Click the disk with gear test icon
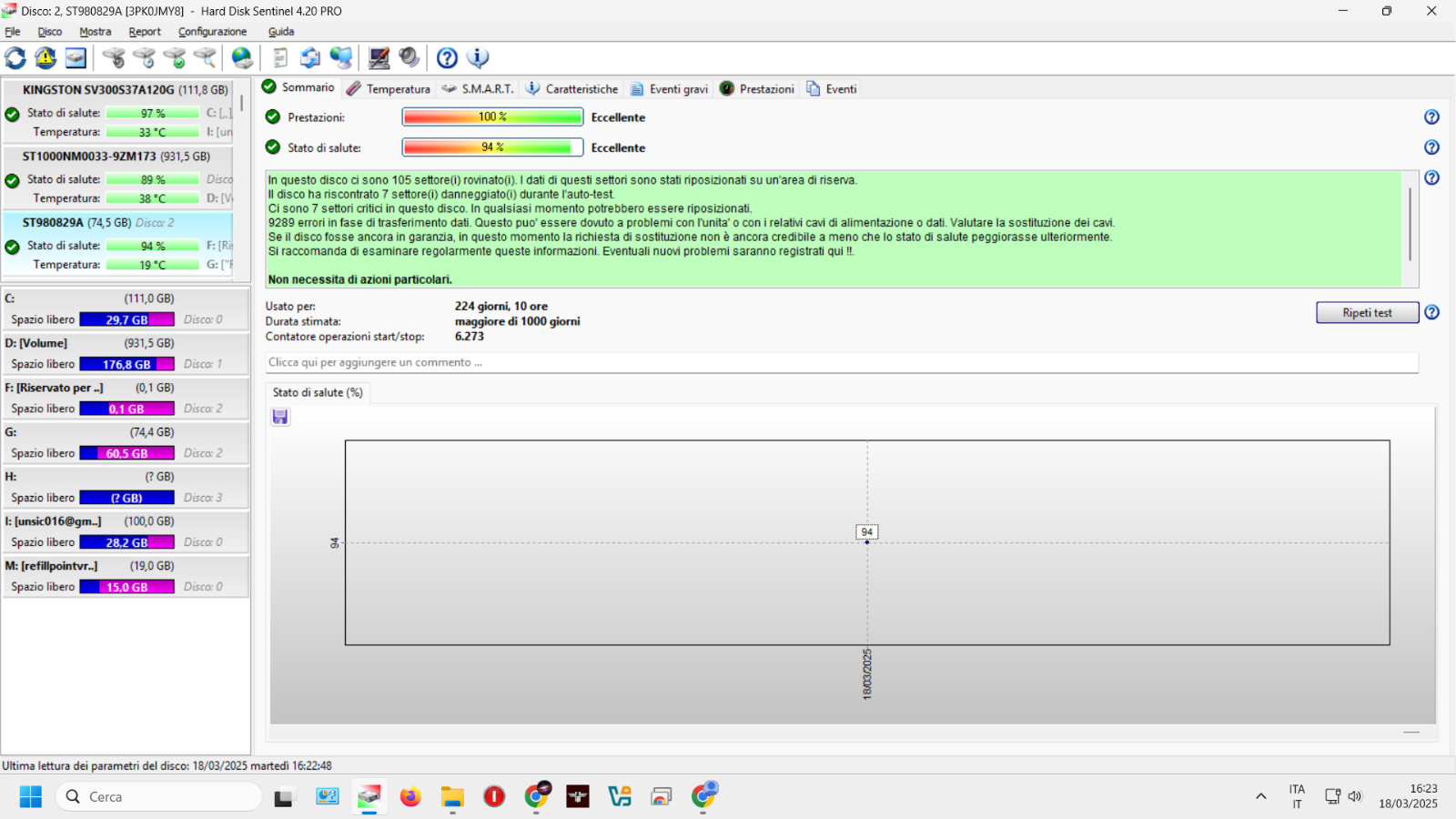This screenshot has width=1456, height=819. (114, 58)
